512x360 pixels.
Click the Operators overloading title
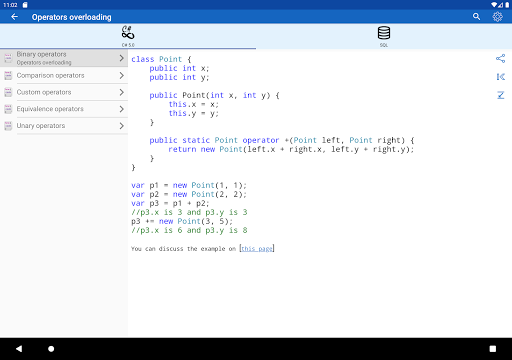pos(71,17)
